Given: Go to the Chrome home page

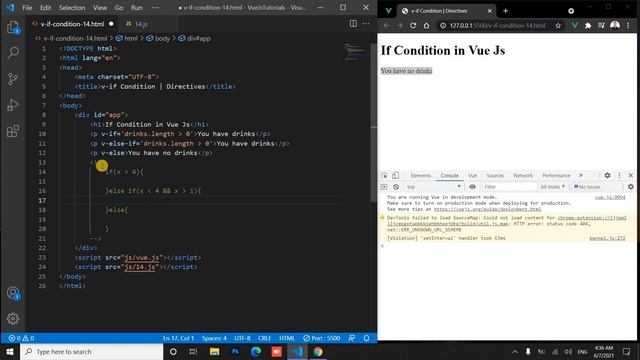Looking at the screenshot, I should click(426, 25).
